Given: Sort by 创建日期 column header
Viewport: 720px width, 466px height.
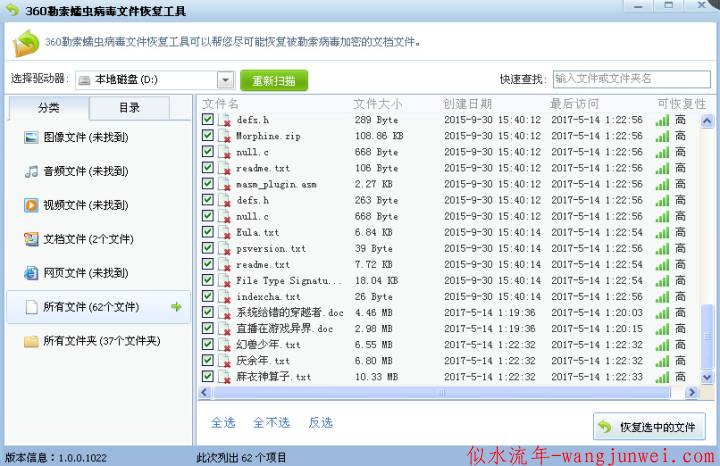Looking at the screenshot, I should 467,104.
